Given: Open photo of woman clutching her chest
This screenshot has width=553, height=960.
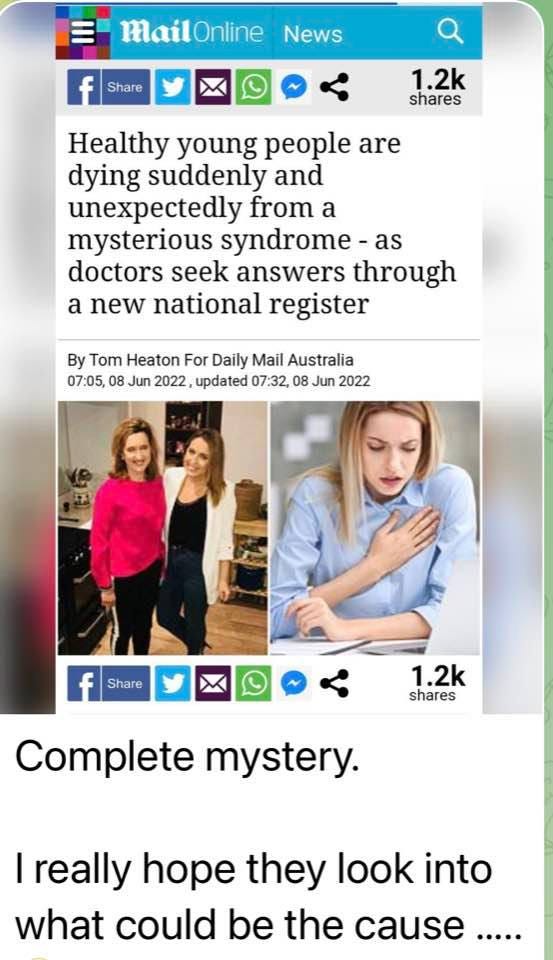Looking at the screenshot, I should [375, 528].
